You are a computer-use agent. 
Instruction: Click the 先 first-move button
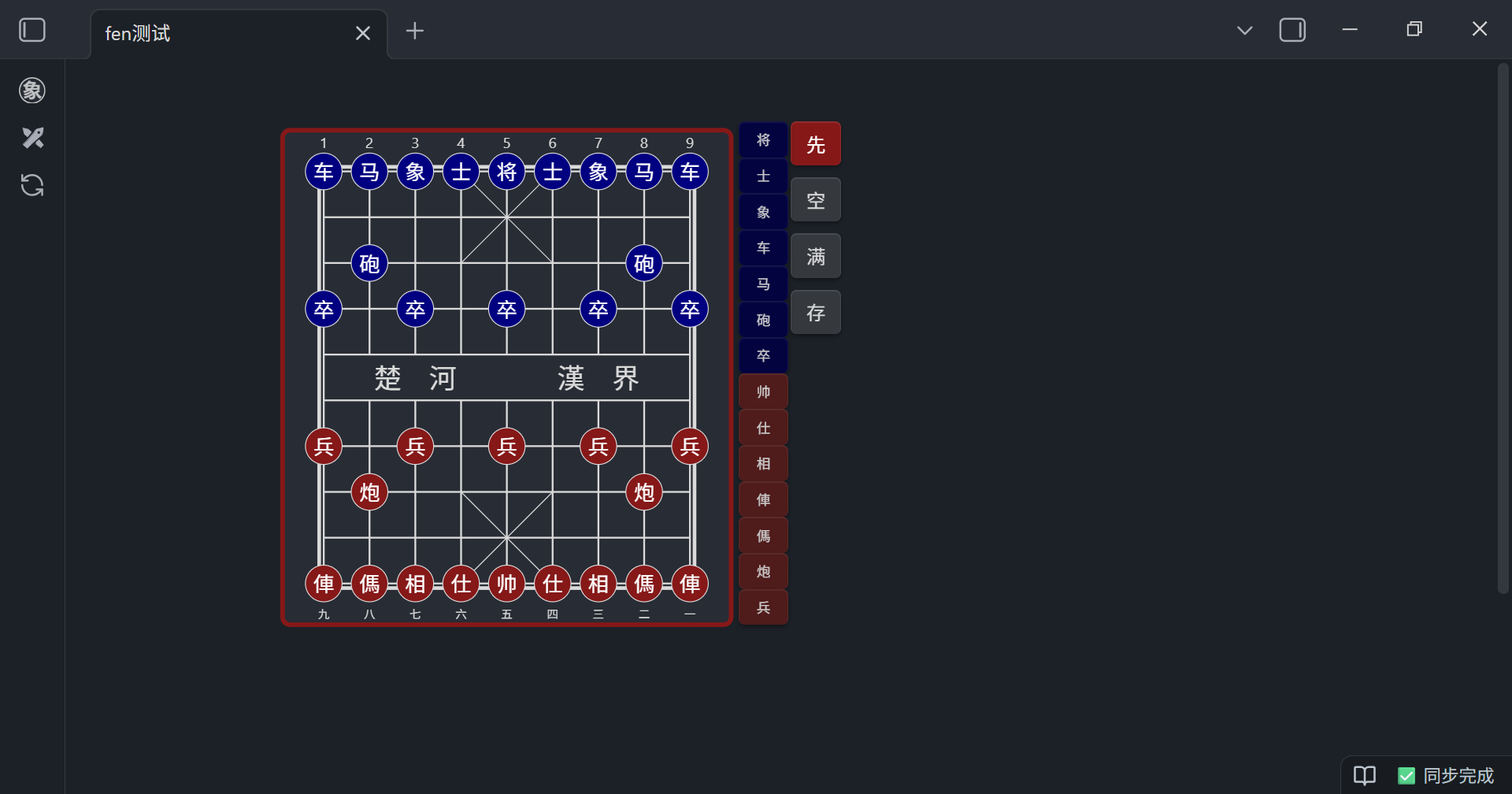[816, 144]
